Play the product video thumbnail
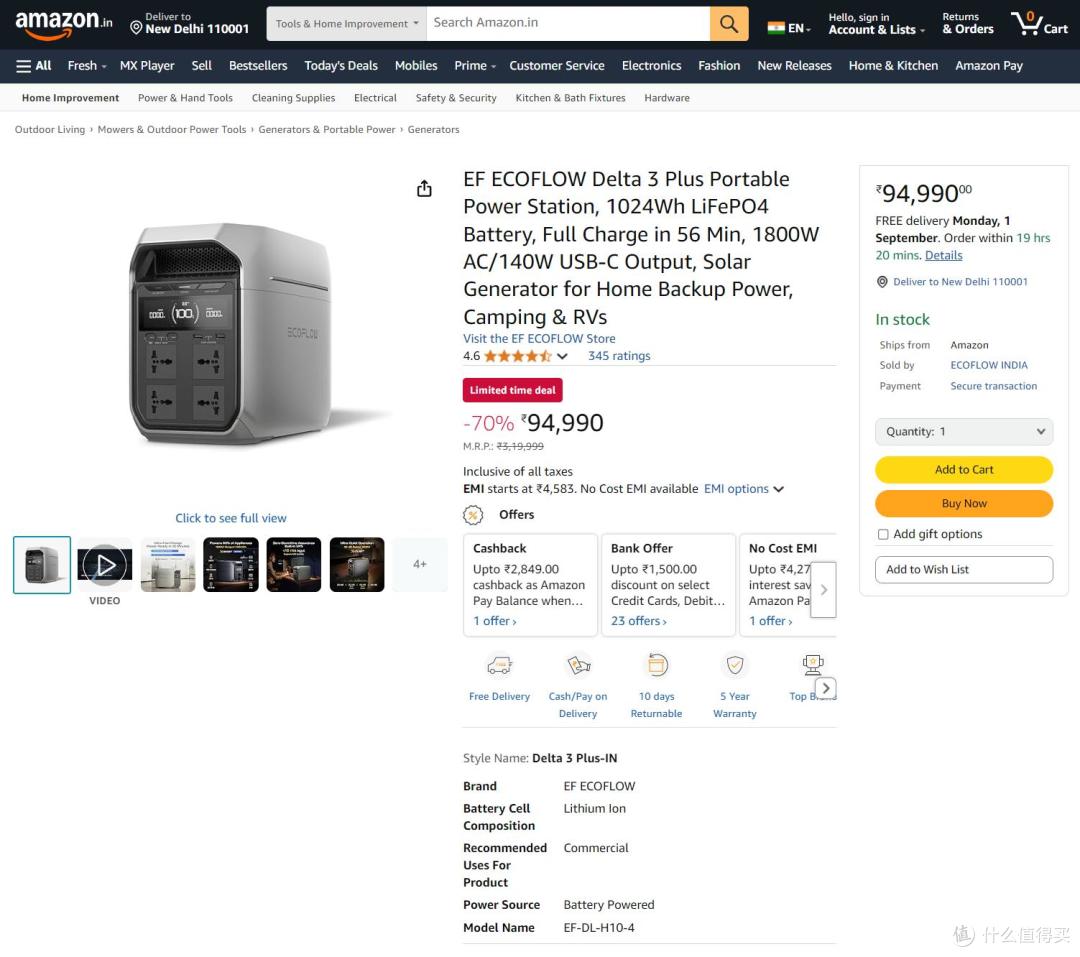Screen dimensions: 1080x957 [x=105, y=564]
